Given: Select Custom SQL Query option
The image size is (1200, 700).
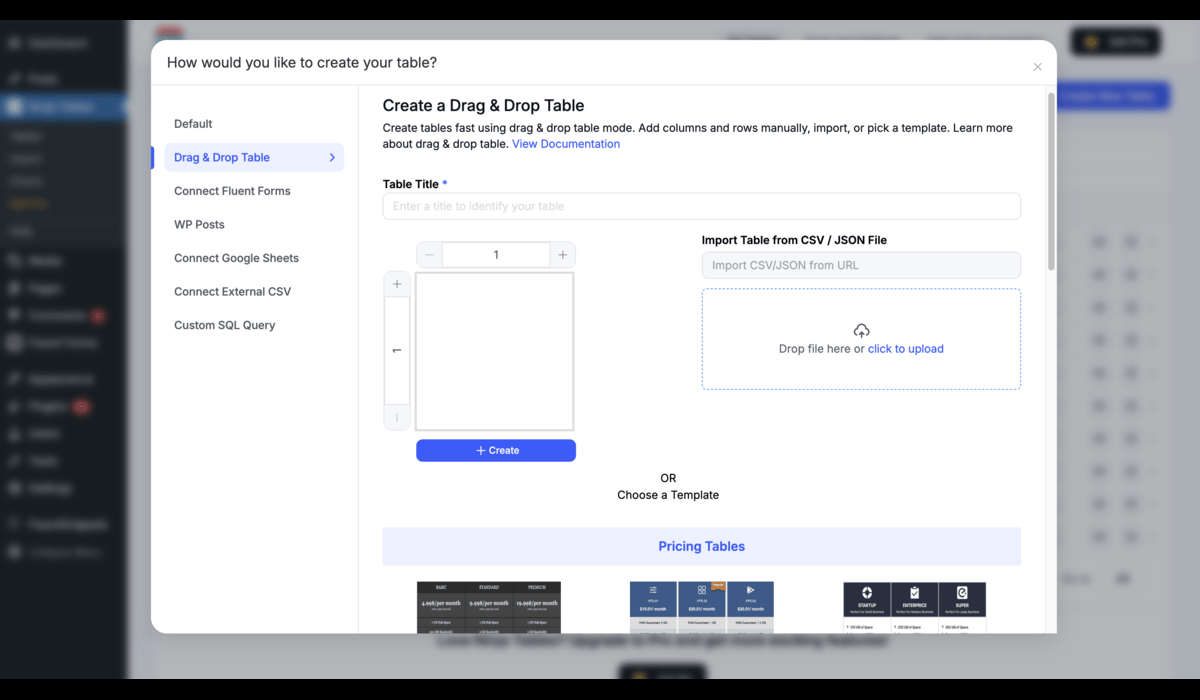Looking at the screenshot, I should point(224,325).
